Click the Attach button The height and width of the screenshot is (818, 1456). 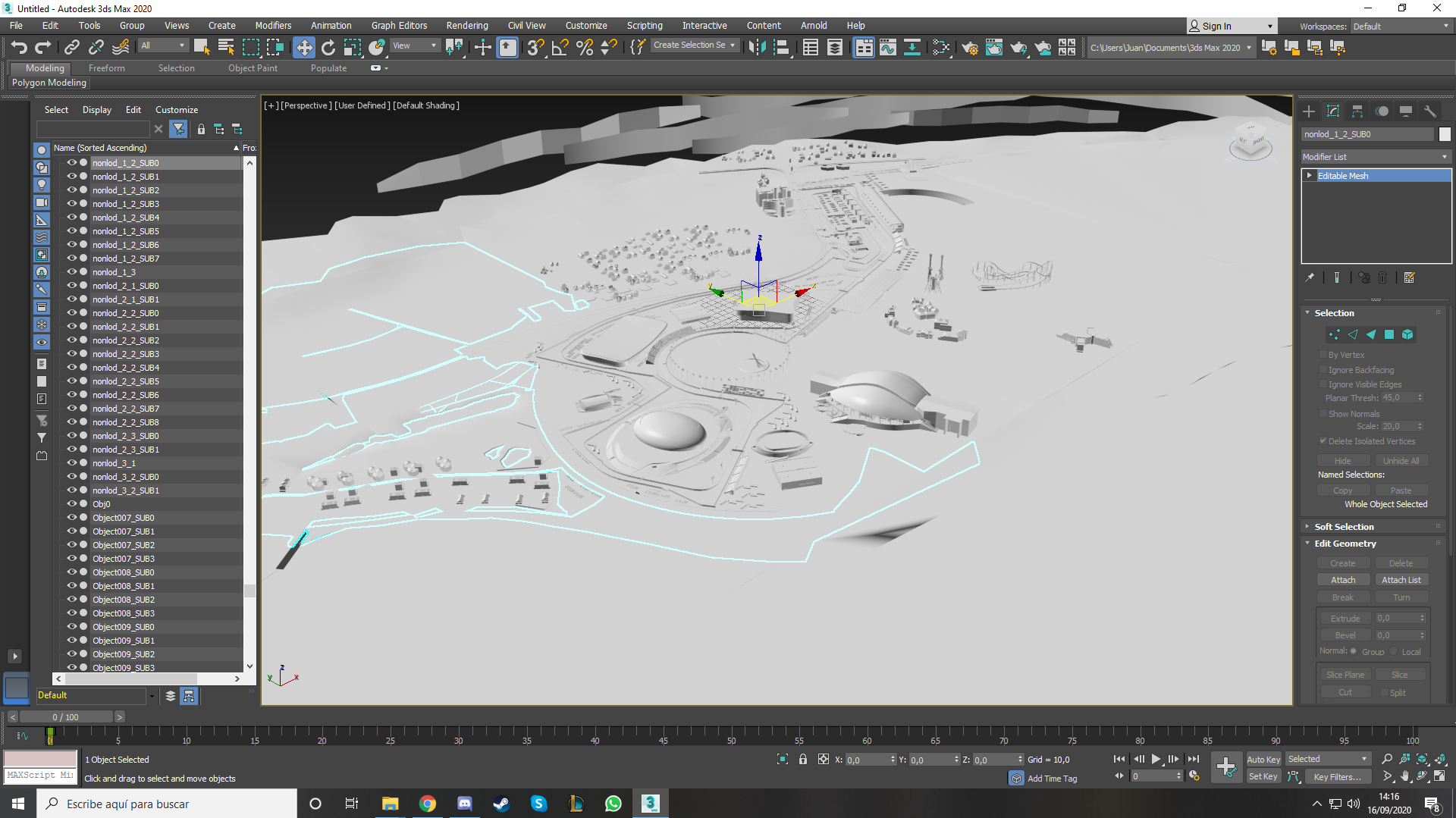coord(1343,580)
